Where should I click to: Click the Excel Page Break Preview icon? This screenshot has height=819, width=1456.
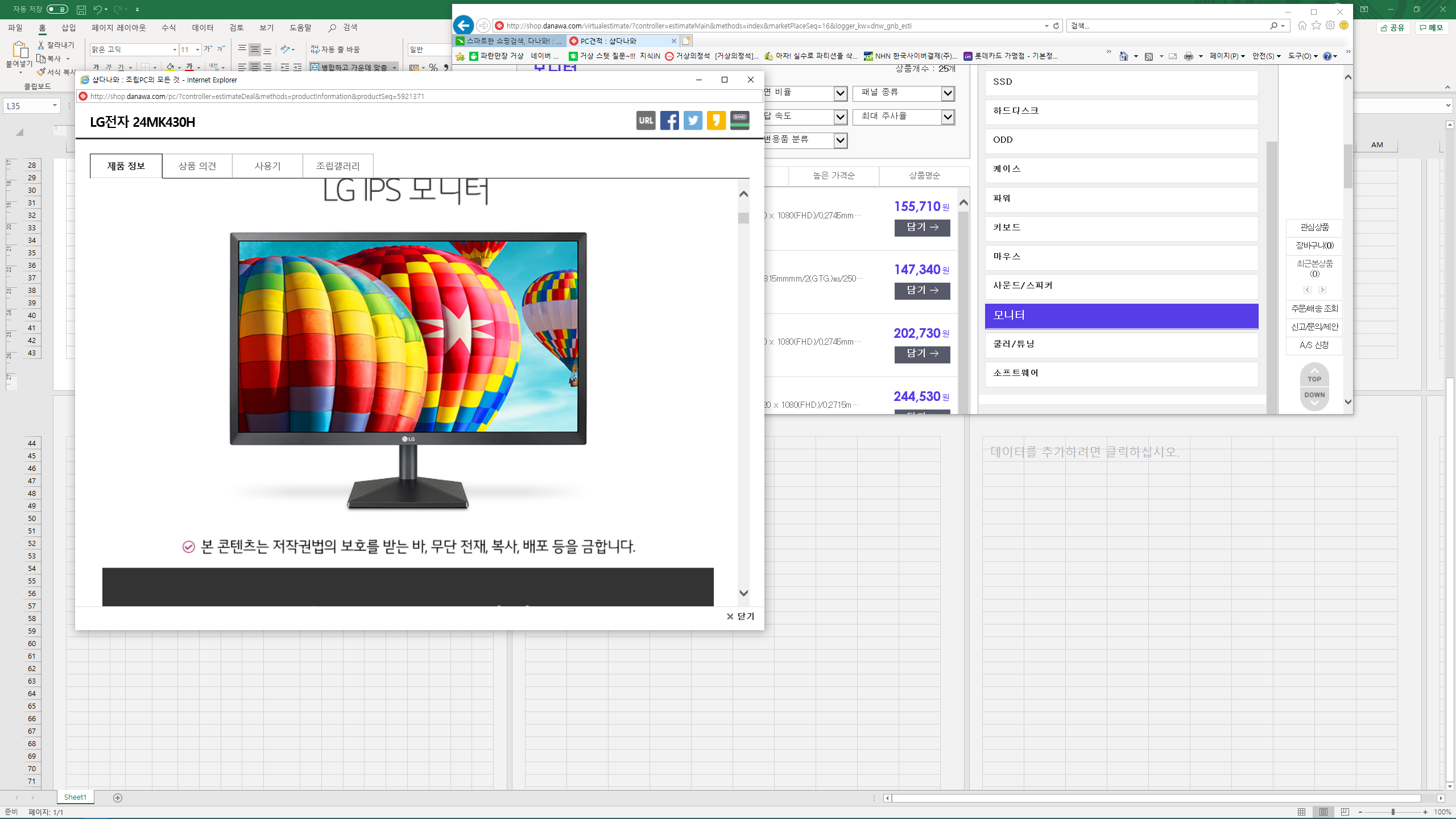coord(1345,812)
